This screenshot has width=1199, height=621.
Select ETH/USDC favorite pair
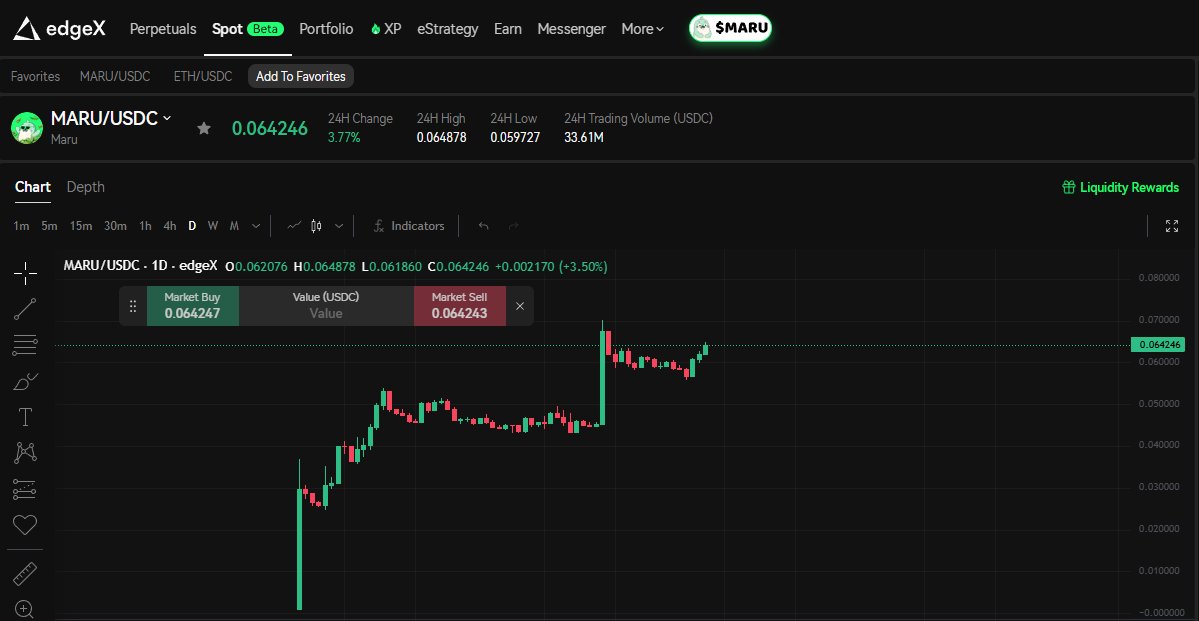point(203,76)
